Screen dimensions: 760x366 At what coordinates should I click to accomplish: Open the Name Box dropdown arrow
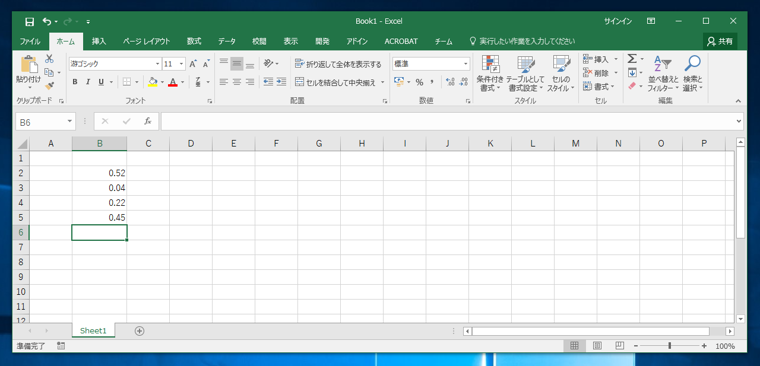pyautogui.click(x=70, y=121)
